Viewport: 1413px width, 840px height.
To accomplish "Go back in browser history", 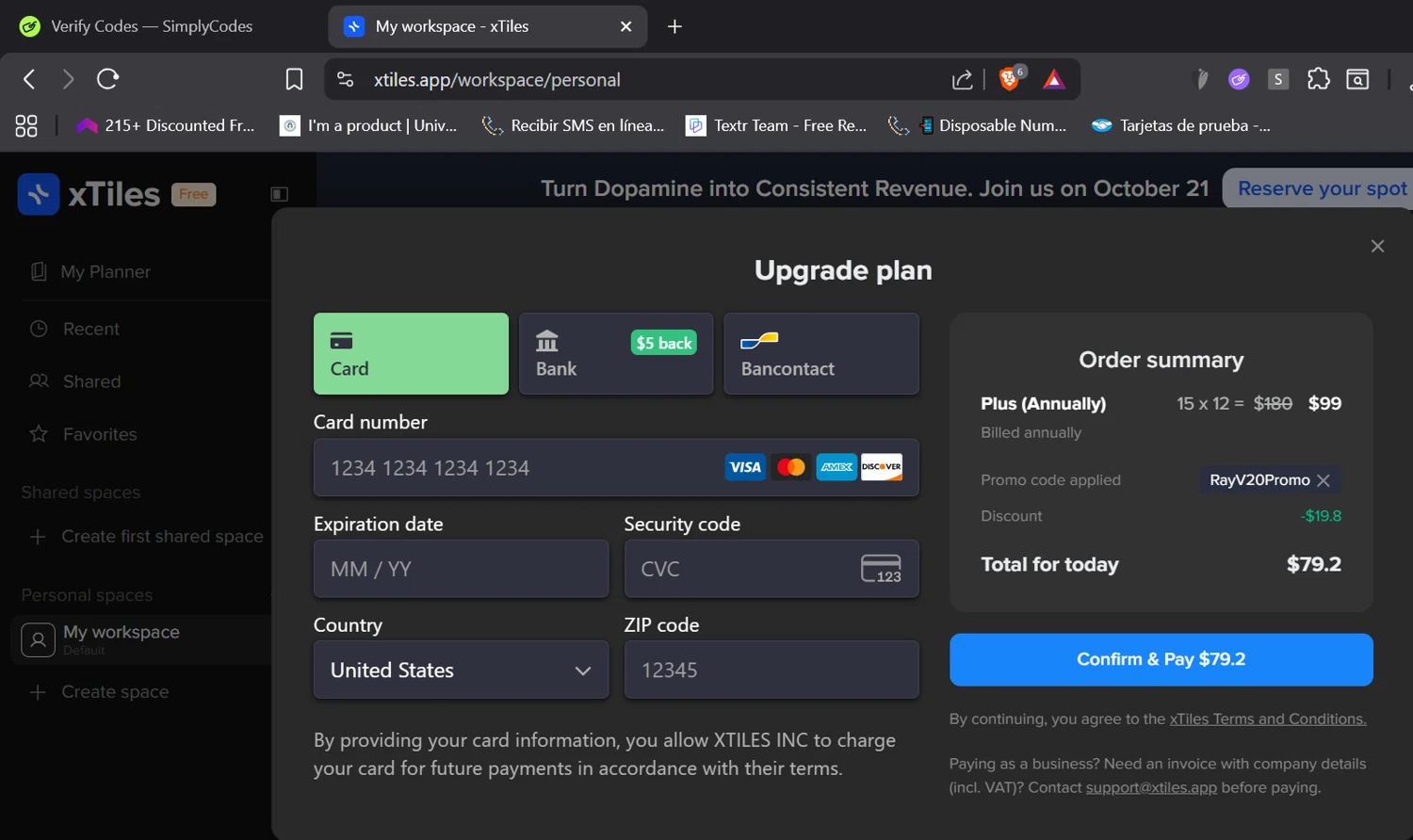I will [x=29, y=79].
